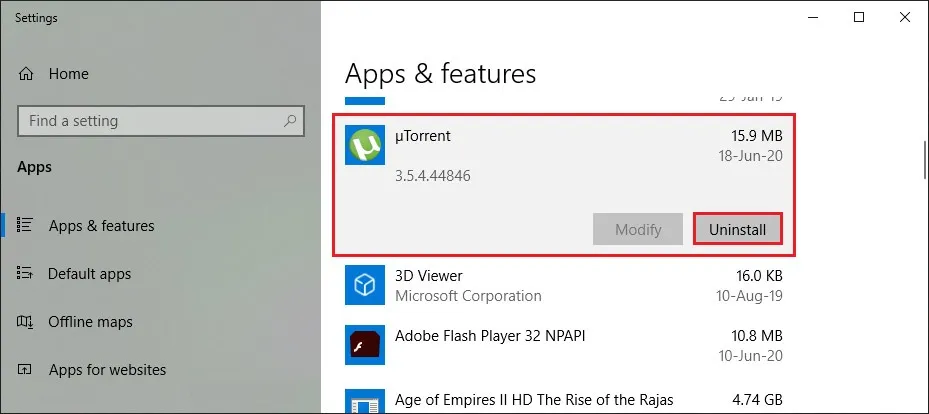Select Apps & features in sidebar

(101, 226)
